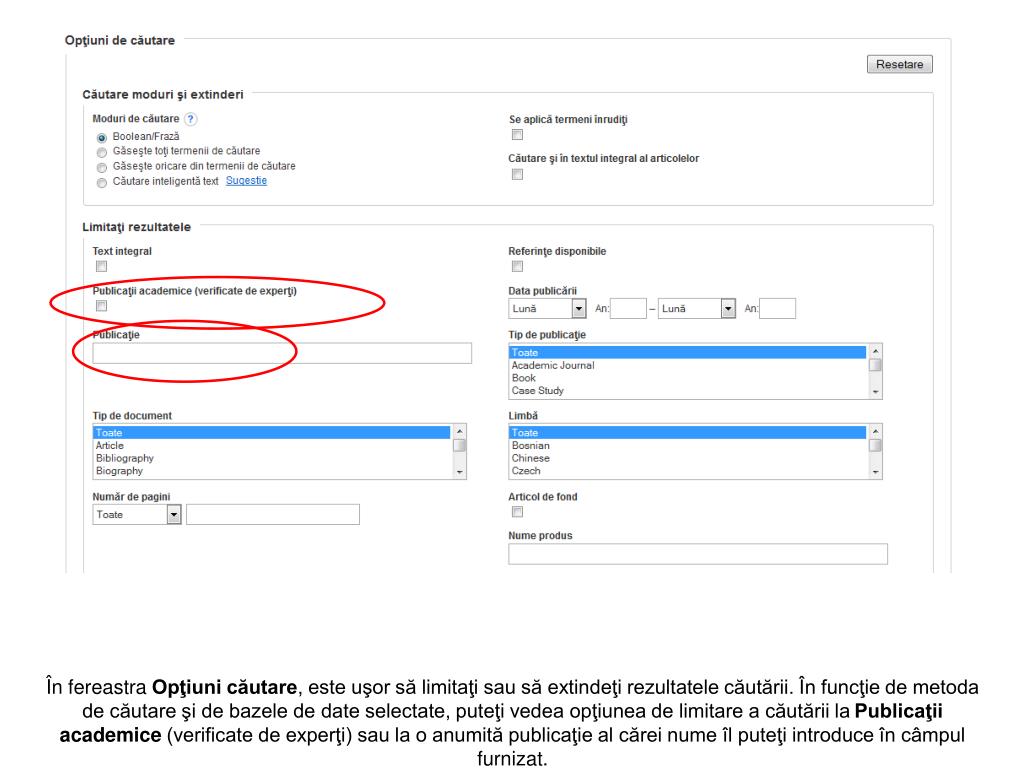Click up arrow of Tip de publicație list
Viewport: 1024px width, 768px height.
point(876,351)
